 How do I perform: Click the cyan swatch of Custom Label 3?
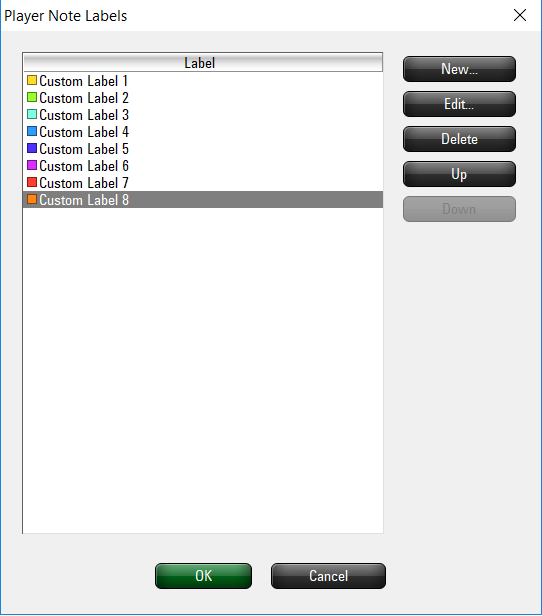point(32,114)
